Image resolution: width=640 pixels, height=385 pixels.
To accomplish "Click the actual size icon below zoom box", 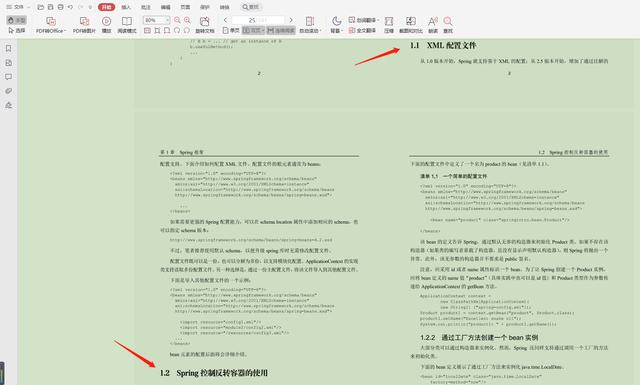I will [147, 31].
